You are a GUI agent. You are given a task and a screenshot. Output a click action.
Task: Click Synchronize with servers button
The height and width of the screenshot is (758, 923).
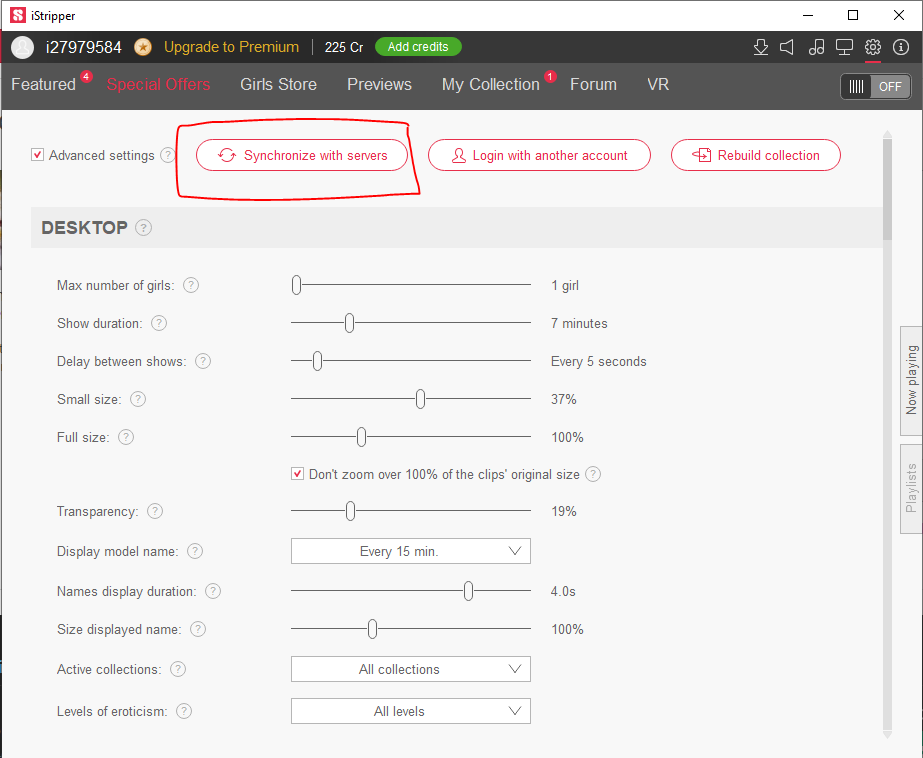click(302, 155)
